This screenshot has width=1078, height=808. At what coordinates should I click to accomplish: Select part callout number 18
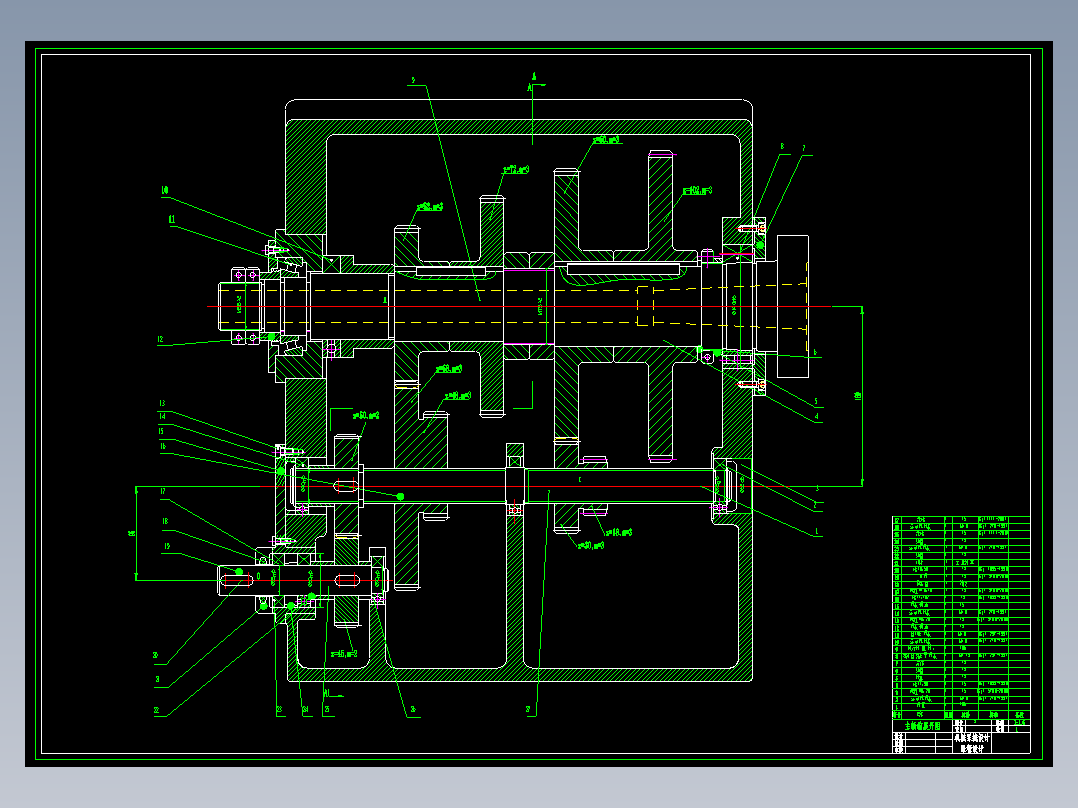[x=165, y=521]
